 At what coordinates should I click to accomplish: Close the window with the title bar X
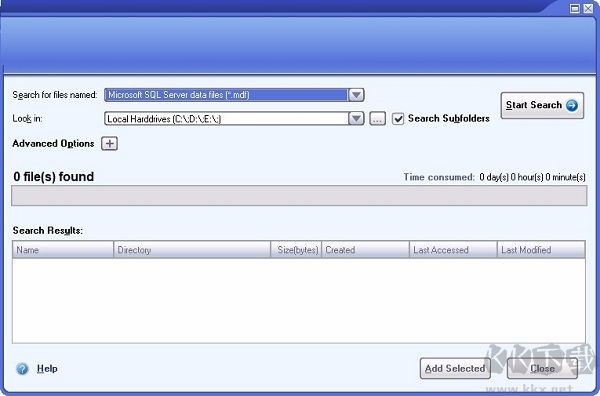pos(588,8)
